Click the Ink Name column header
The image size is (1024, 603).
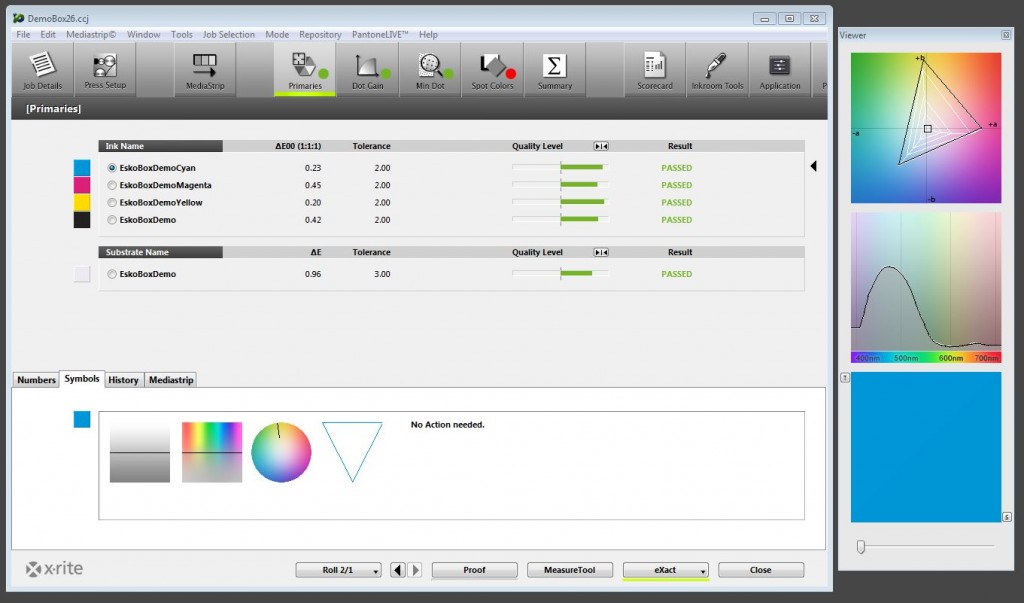pos(160,146)
